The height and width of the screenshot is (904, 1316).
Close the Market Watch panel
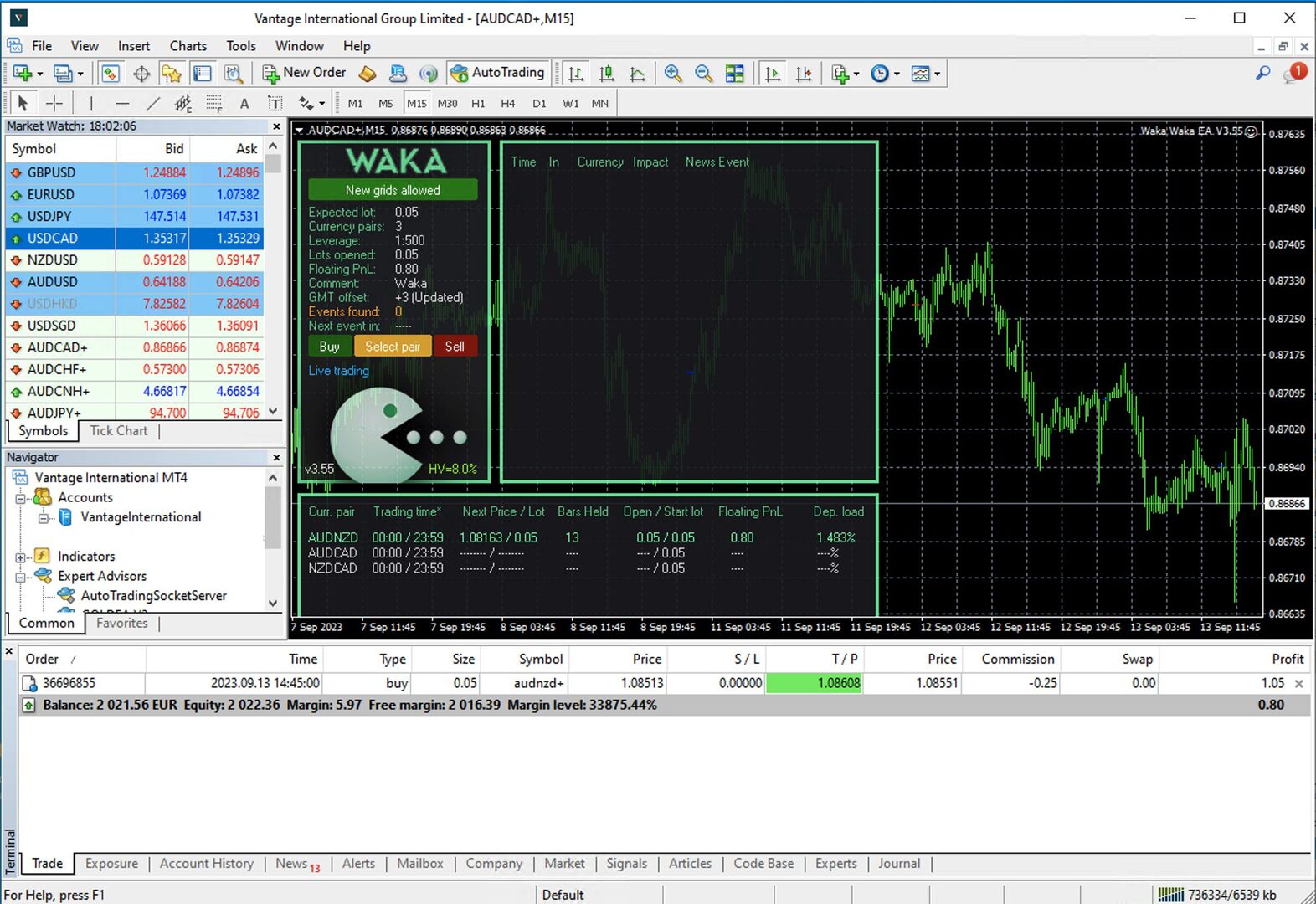tap(276, 126)
